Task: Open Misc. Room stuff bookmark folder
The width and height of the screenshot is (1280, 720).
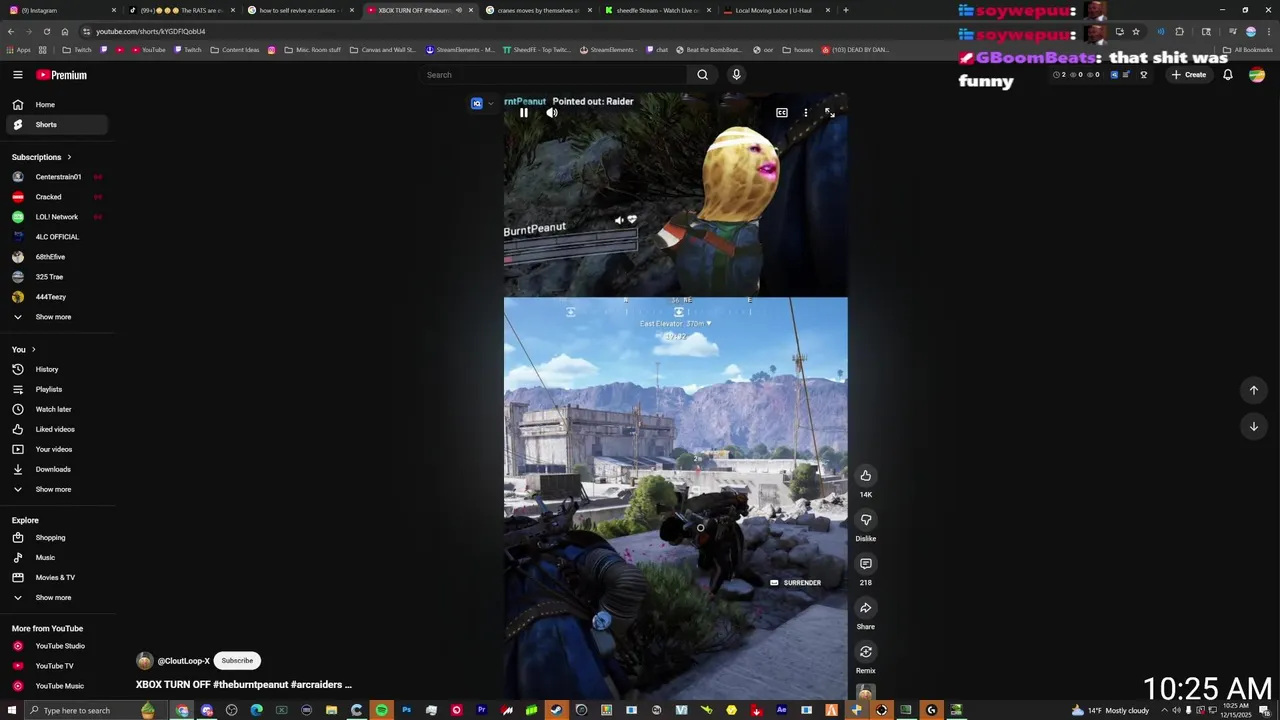Action: click(x=313, y=50)
